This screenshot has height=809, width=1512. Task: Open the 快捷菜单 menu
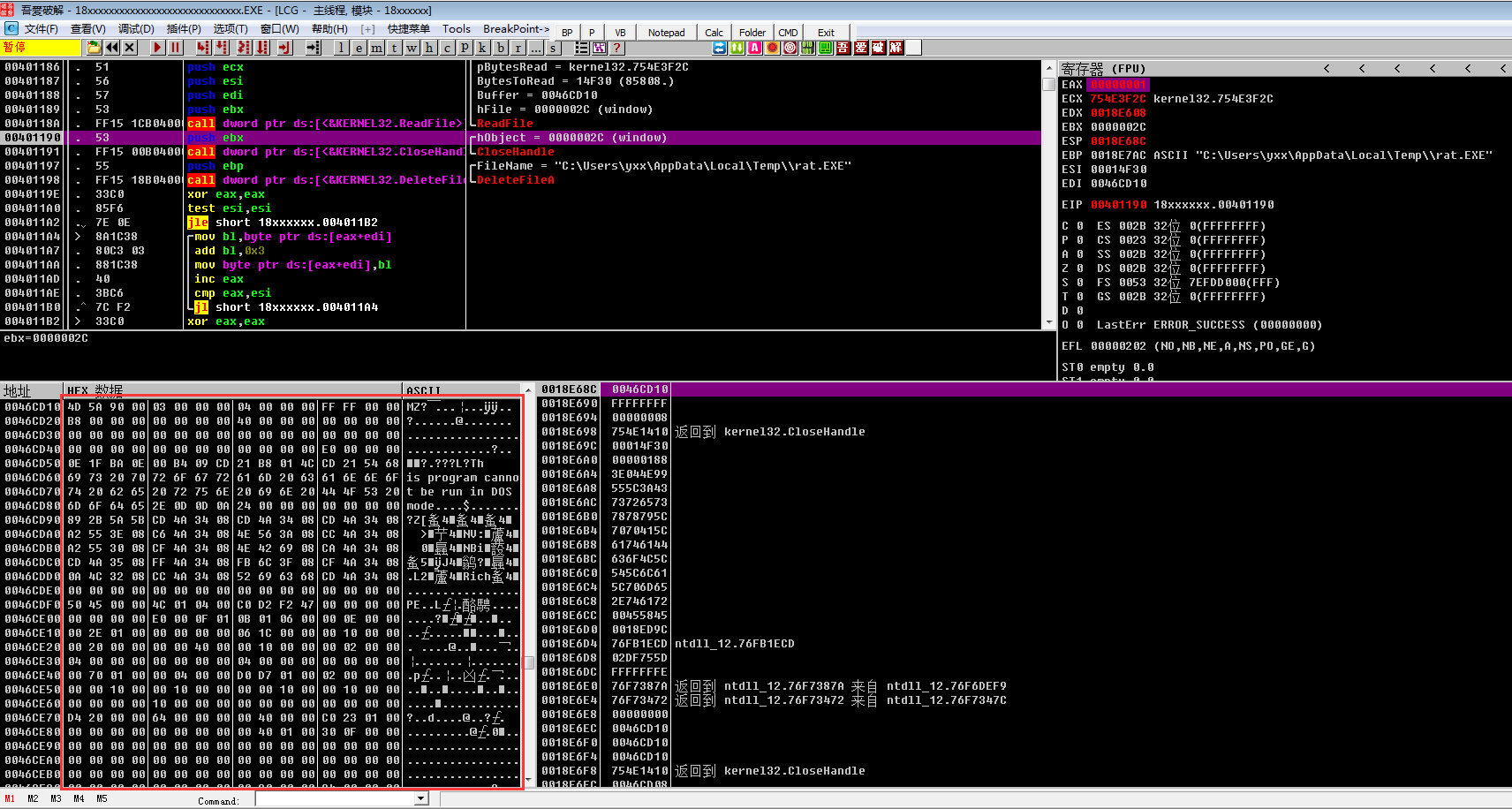[409, 29]
